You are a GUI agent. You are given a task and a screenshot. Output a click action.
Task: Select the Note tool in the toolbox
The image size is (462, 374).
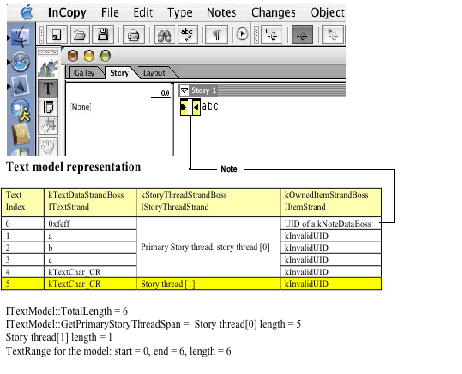click(x=48, y=107)
